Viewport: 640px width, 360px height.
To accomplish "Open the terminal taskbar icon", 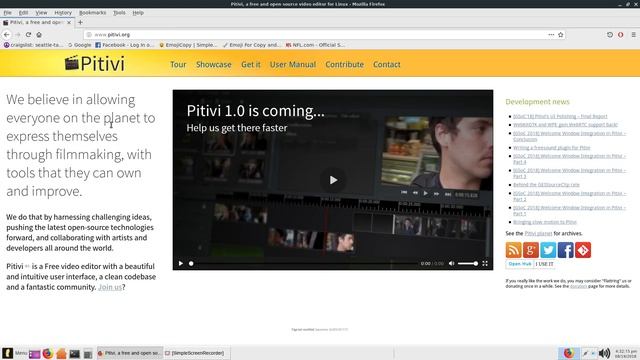I will (x=75, y=353).
